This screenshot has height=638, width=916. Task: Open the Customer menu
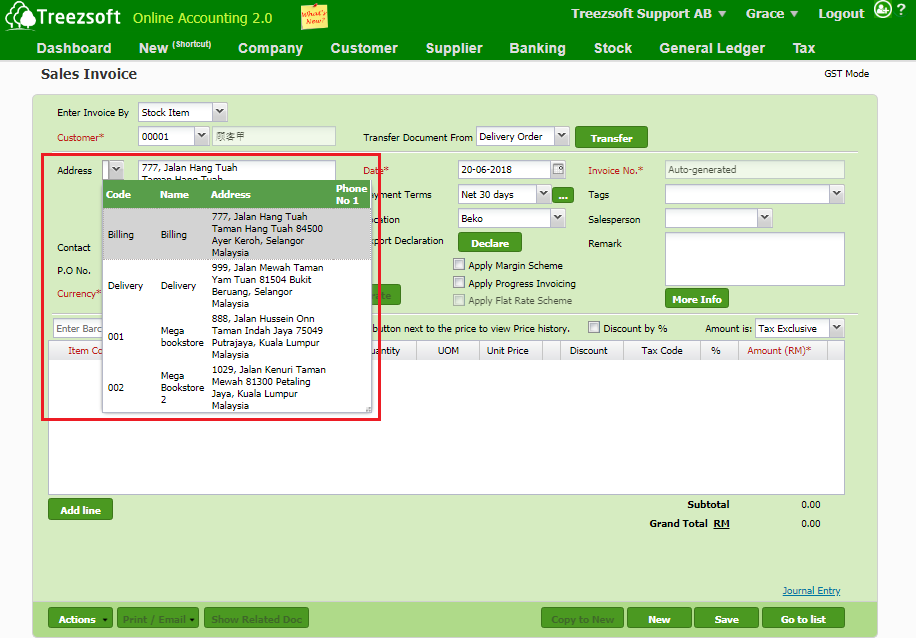tap(364, 48)
